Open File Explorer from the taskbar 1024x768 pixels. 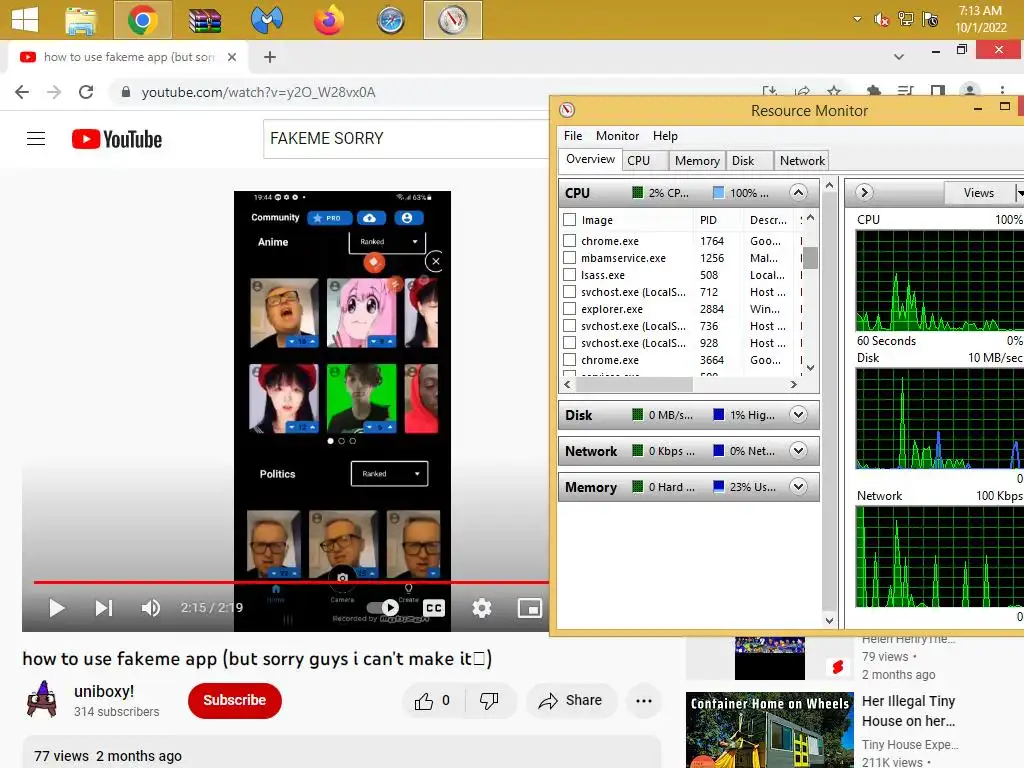[x=81, y=20]
